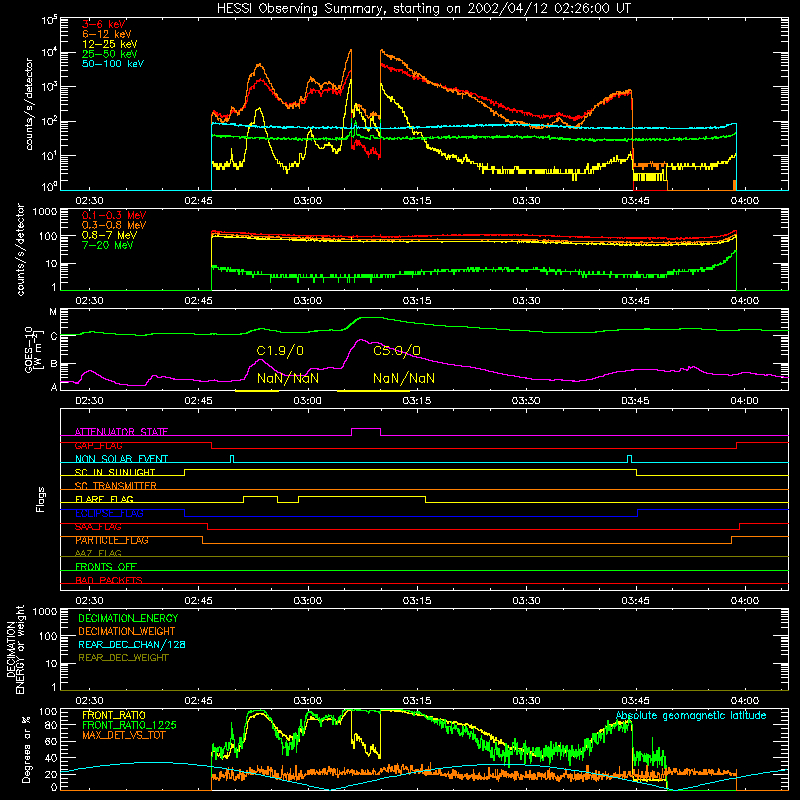Screen dimensions: 800x800
Task: Select the 6-12 keV legend label
Action: coord(107,34)
